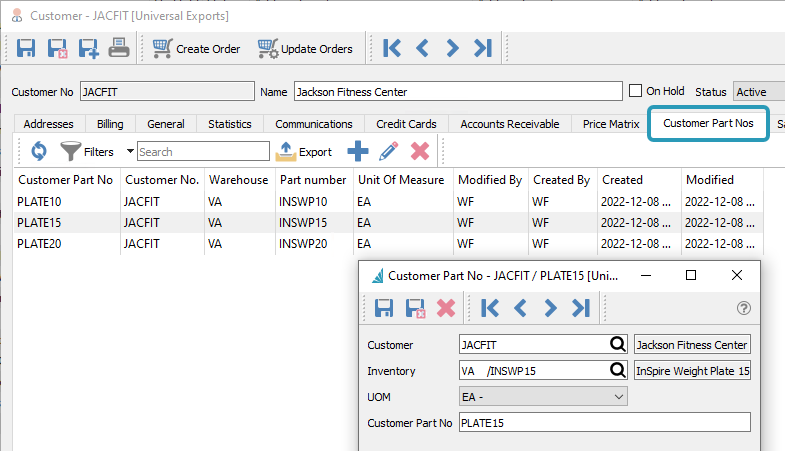Click the Update Orders button
Screen dimensions: 785x451
coord(305,48)
